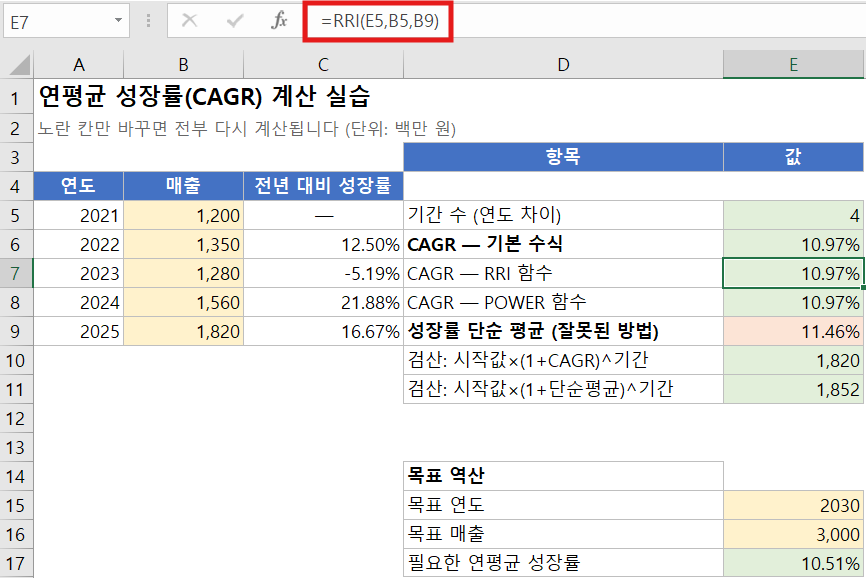This screenshot has height=578, width=866.
Task: Click sales cell 1,560
Action: tap(183, 303)
